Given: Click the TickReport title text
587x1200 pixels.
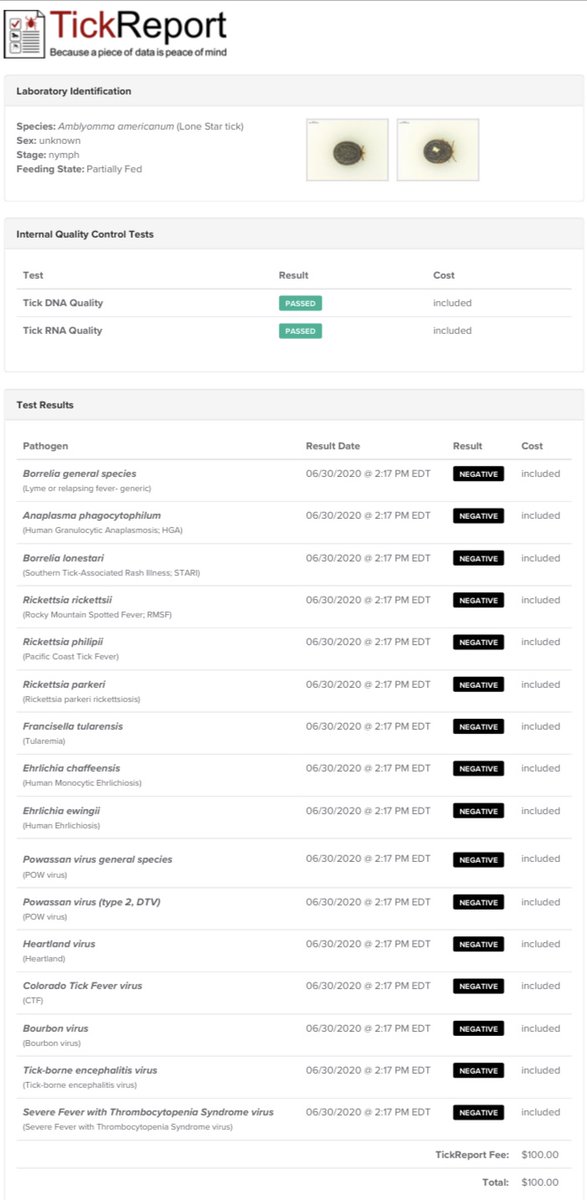Looking at the screenshot, I should tap(138, 24).
